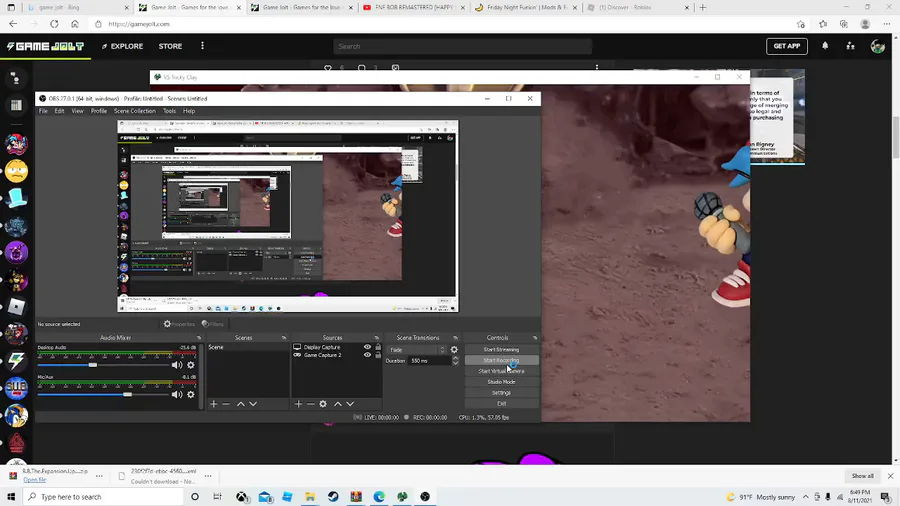Open Game Jolt three-dot more menu
Viewport: 900px width, 506px height.
pyautogui.click(x=202, y=46)
